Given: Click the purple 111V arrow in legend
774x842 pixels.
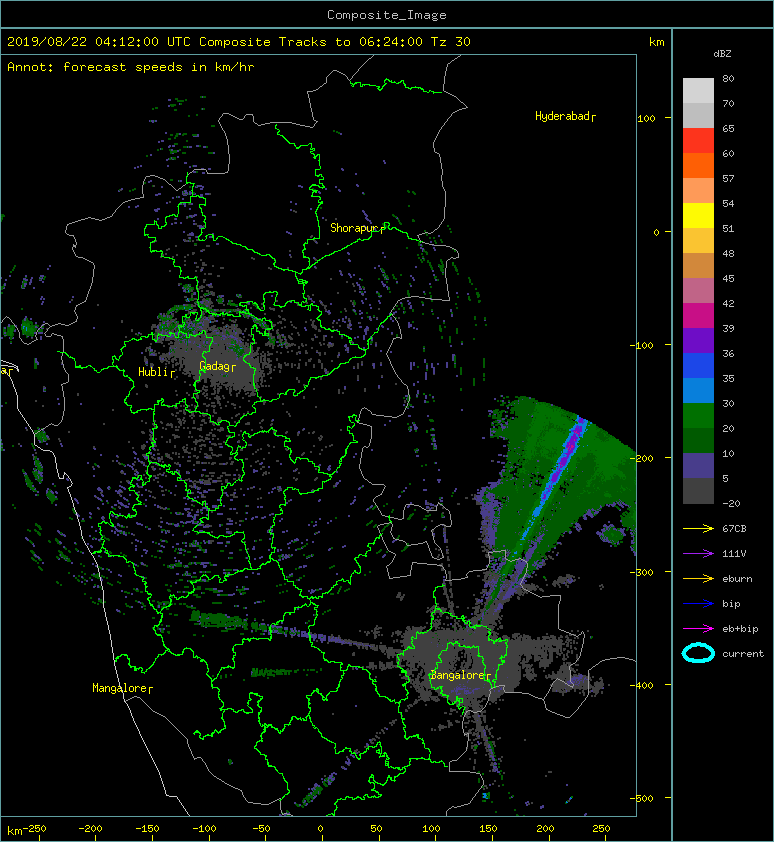Looking at the screenshot, I should point(698,554).
